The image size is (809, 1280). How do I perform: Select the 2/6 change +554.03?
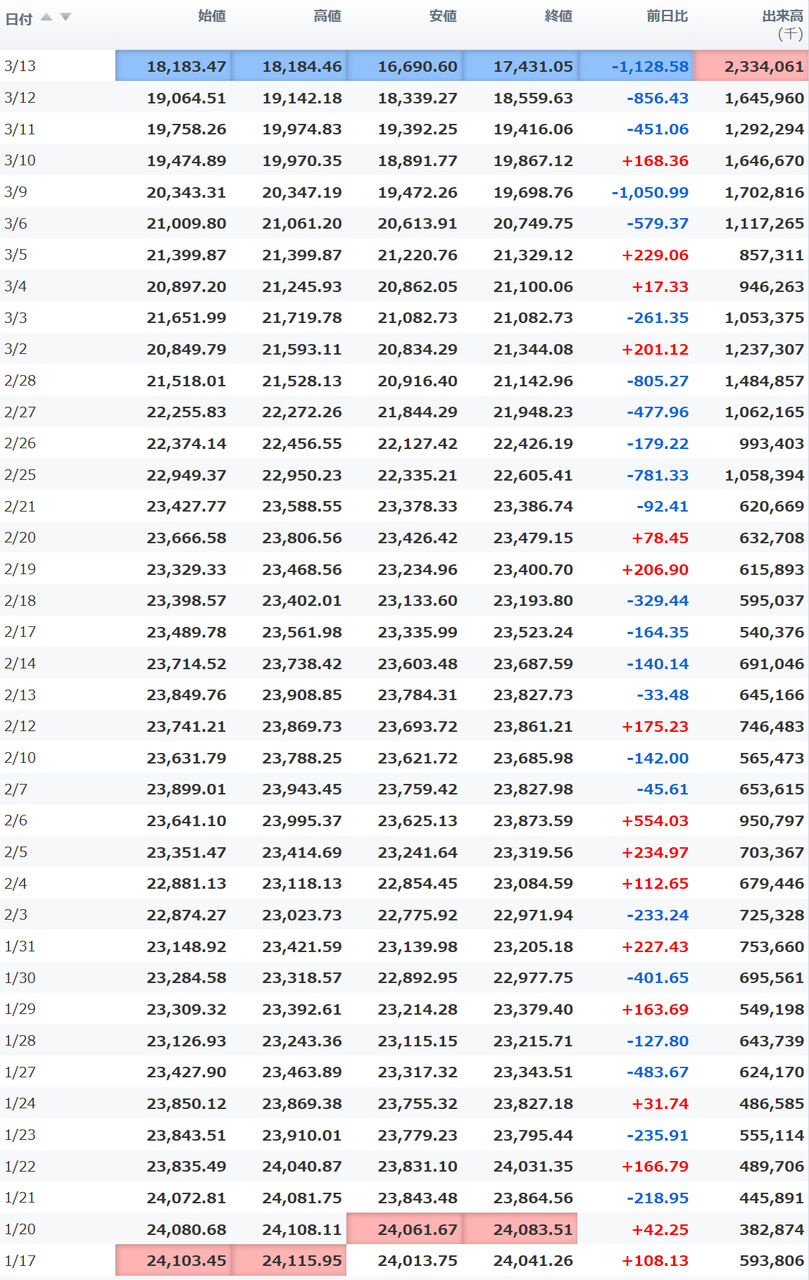point(655,820)
